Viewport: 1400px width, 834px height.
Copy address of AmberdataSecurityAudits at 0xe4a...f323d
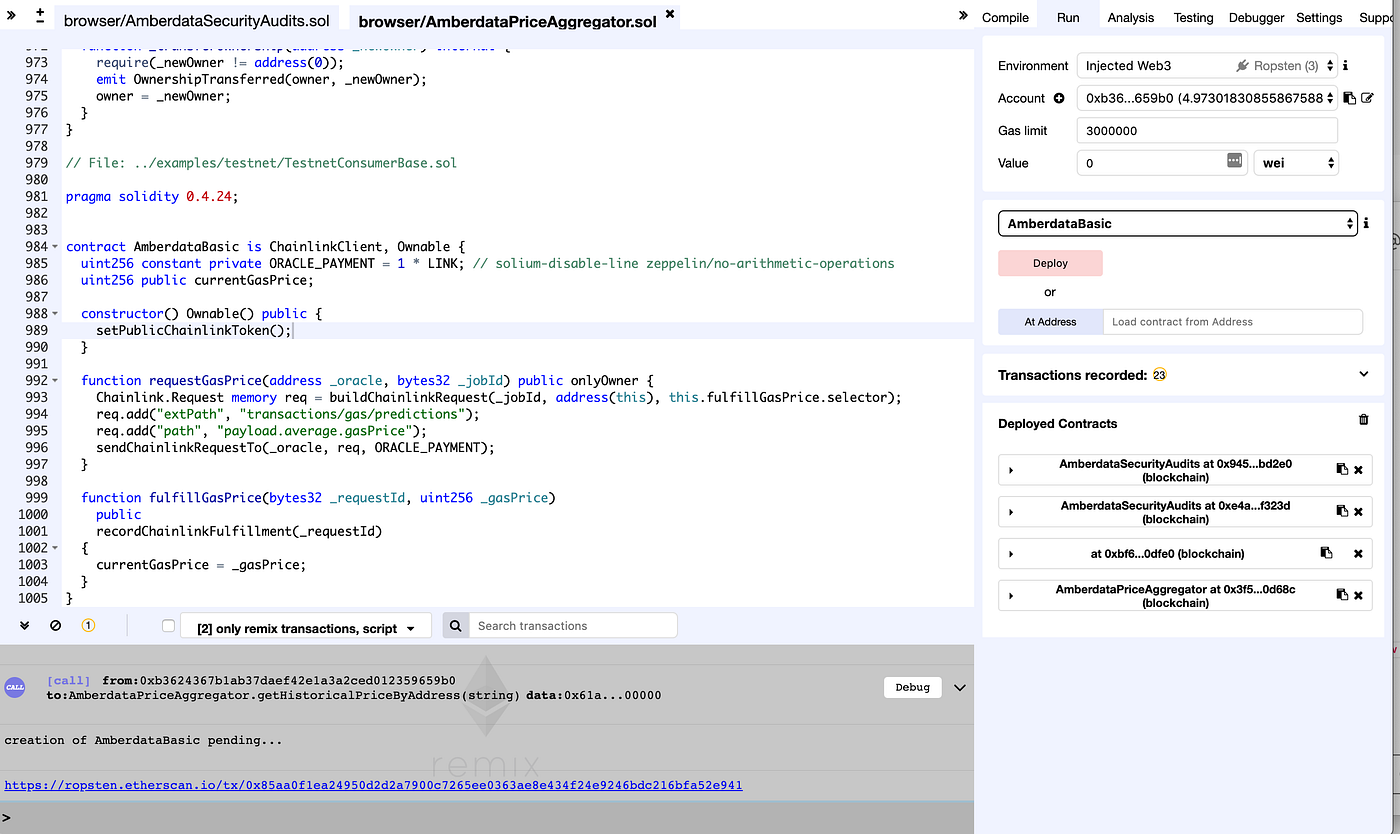pos(1342,511)
